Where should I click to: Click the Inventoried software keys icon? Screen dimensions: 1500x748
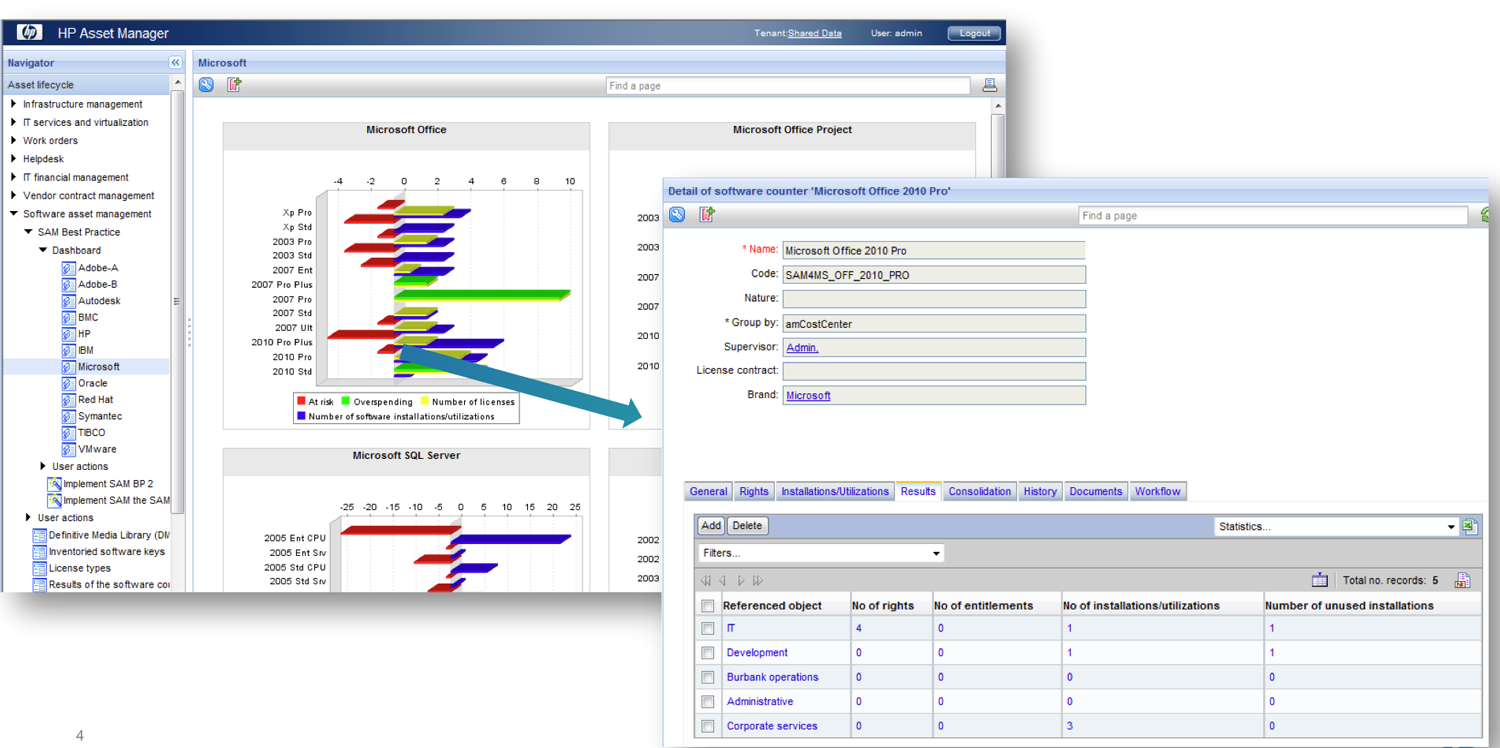(39, 552)
